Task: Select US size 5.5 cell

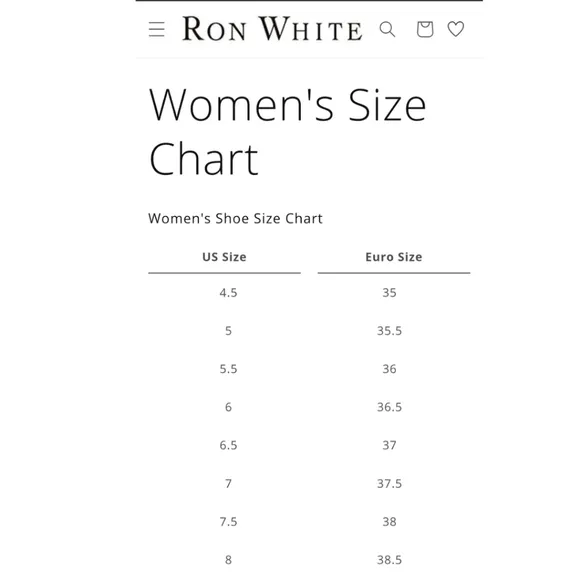Action: [x=228, y=369]
